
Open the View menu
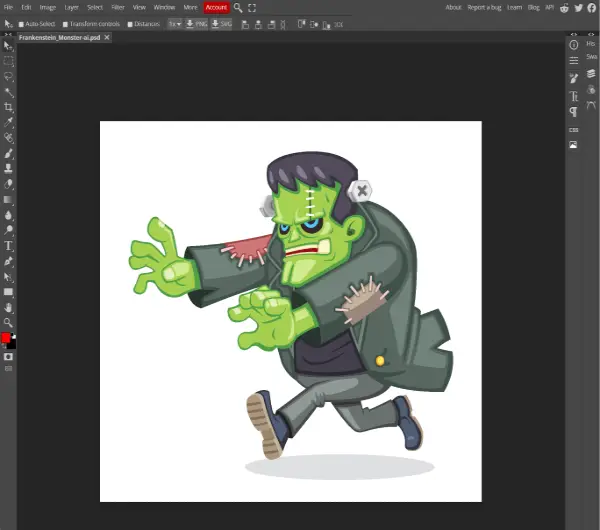pyautogui.click(x=139, y=7)
